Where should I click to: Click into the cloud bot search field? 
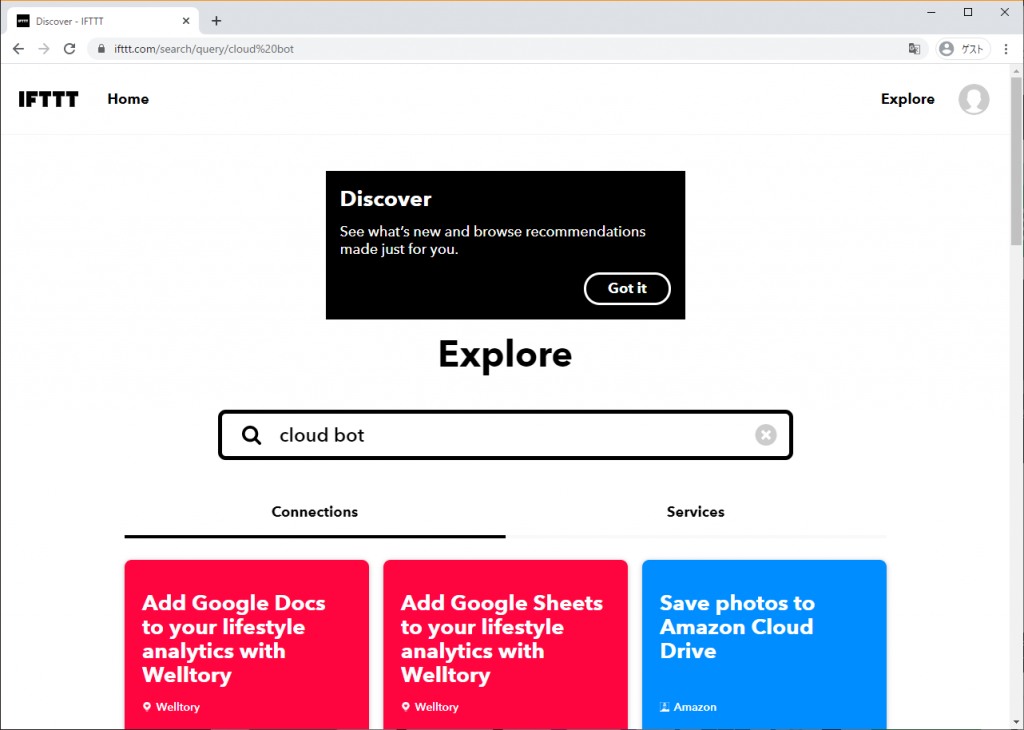pyautogui.click(x=505, y=435)
